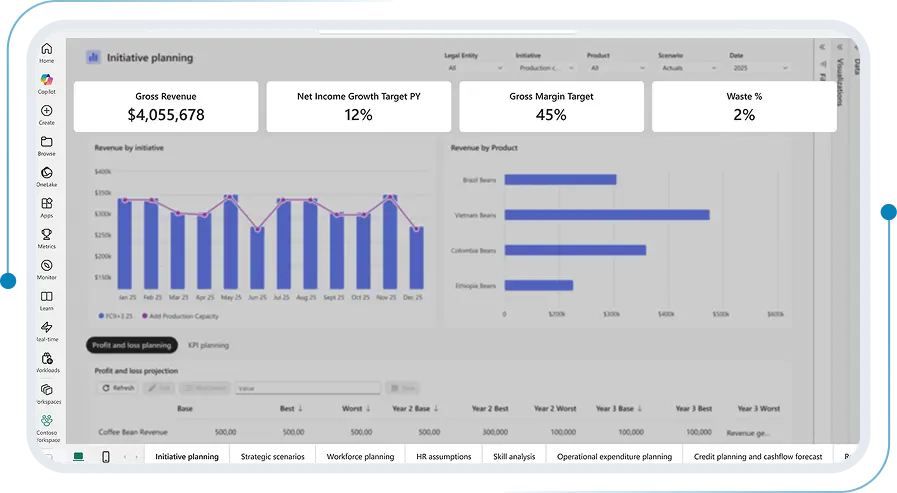Image resolution: width=897 pixels, height=493 pixels.
Task: Open Workloads in the sidebar
Action: pos(47,362)
